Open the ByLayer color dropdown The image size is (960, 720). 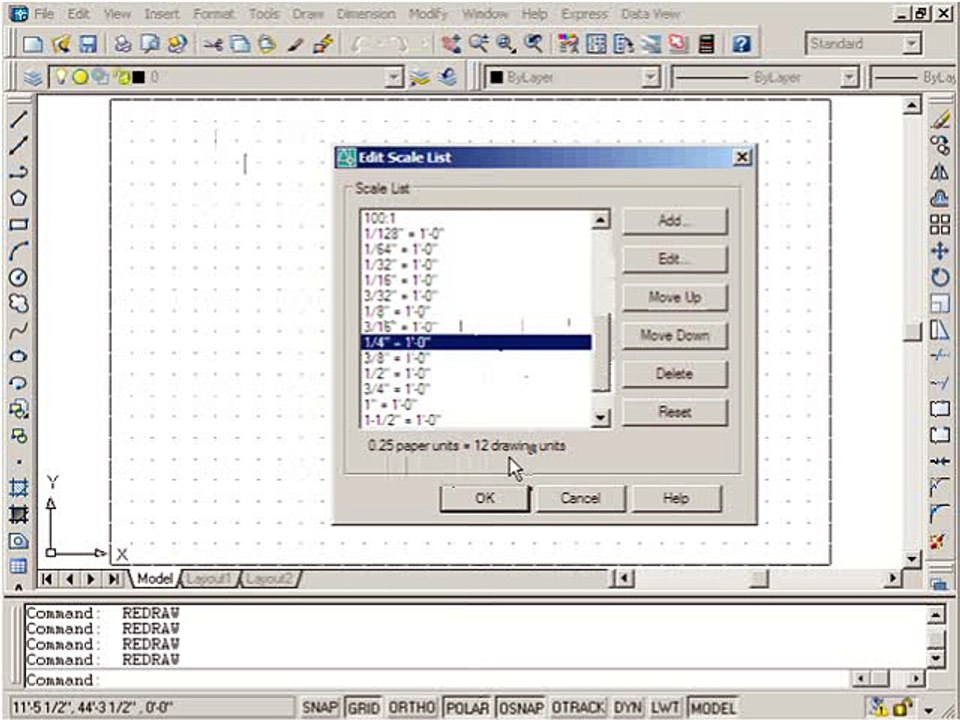[651, 78]
